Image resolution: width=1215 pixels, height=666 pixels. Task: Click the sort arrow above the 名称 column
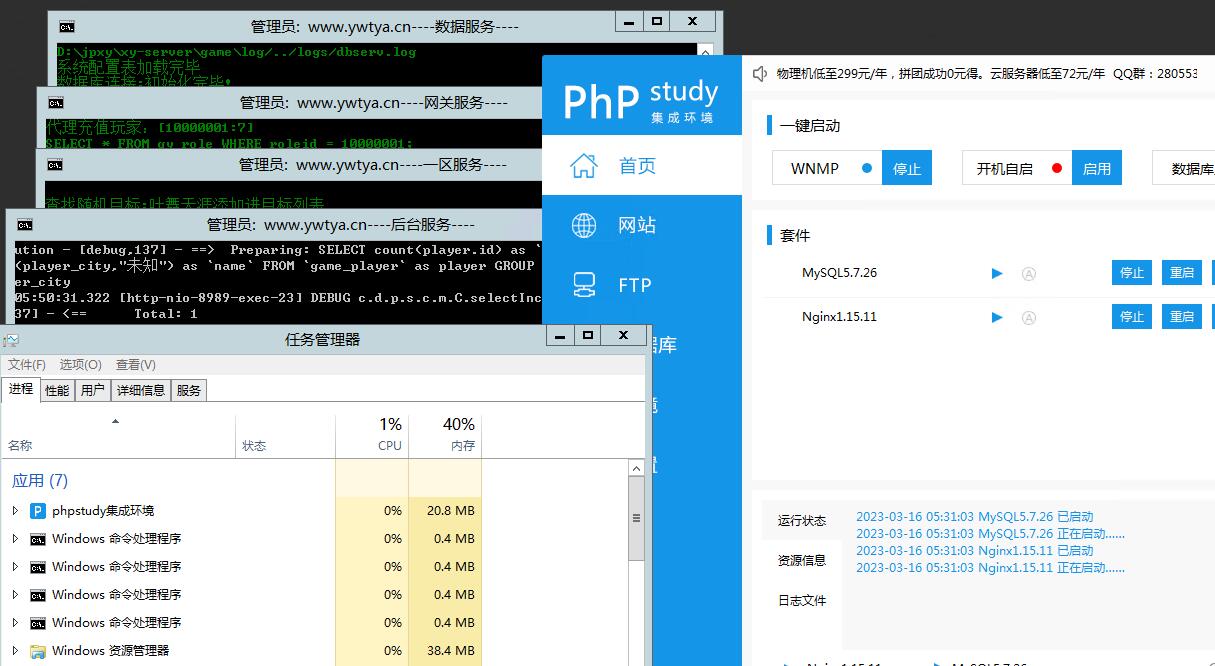pyautogui.click(x=115, y=422)
